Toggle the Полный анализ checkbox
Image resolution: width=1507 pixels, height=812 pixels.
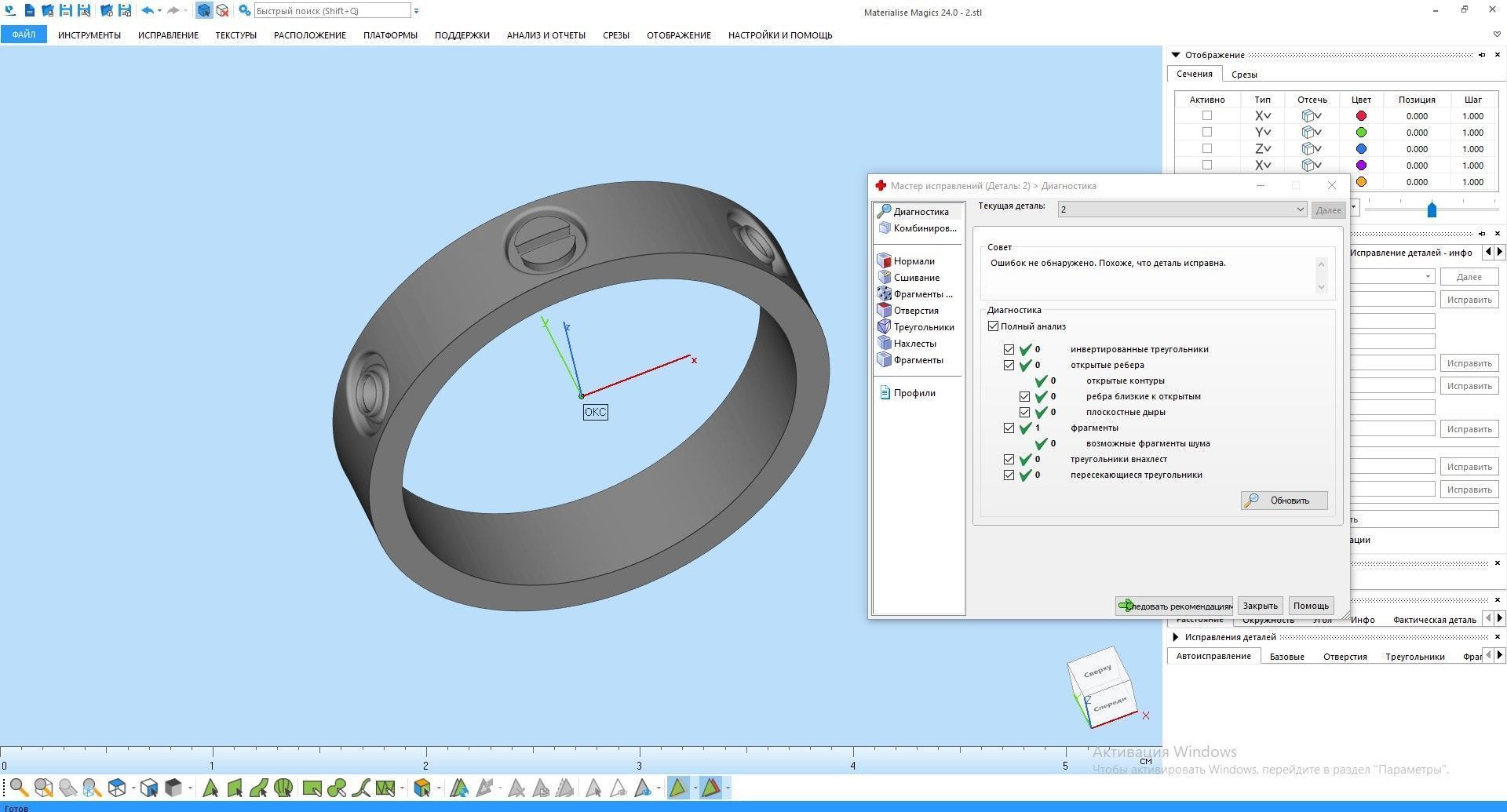993,326
